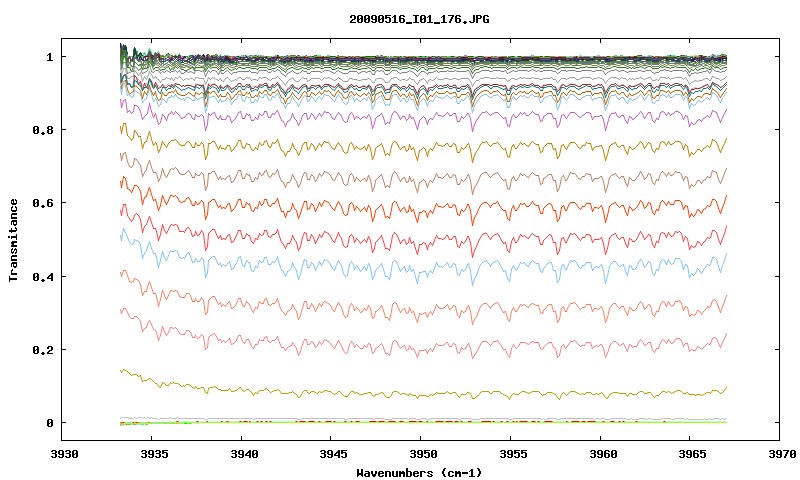Click the x-axis tick label 3970
This screenshot has height=480, width=800.
click(x=783, y=453)
